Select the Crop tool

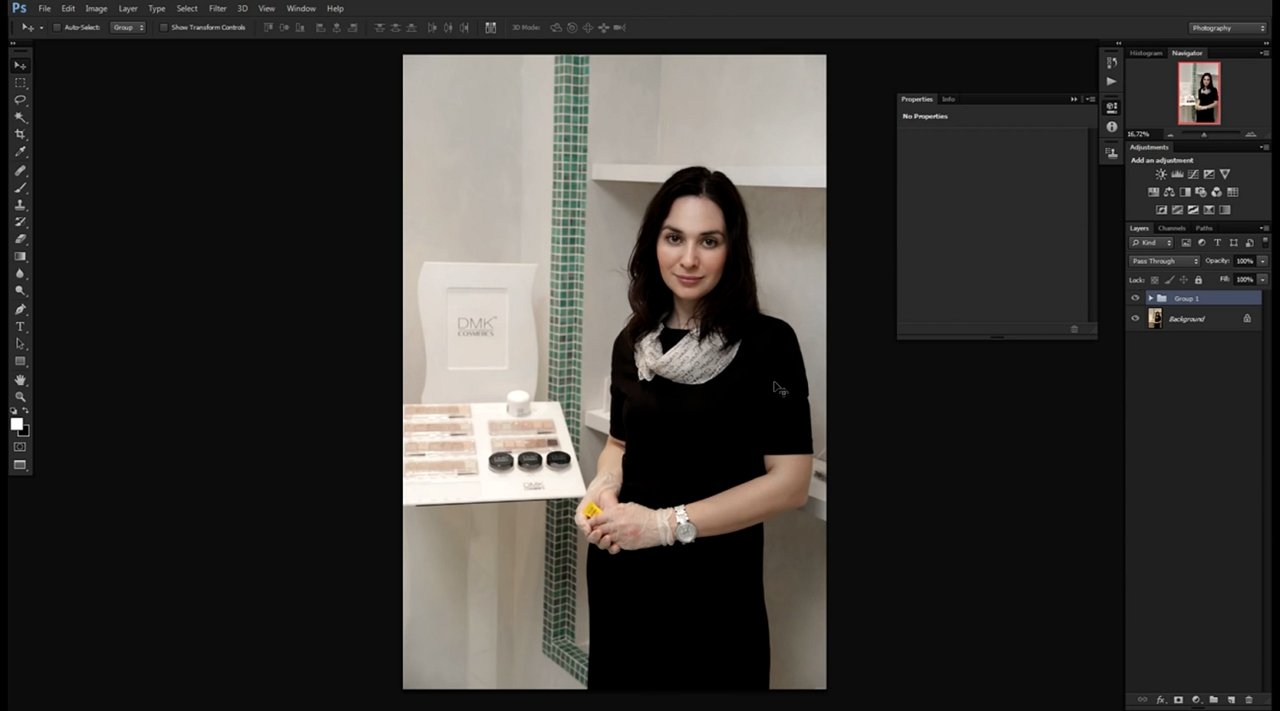(20, 134)
